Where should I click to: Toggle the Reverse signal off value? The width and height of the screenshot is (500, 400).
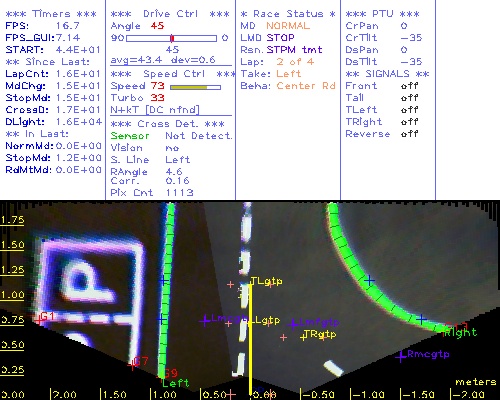click(410, 134)
